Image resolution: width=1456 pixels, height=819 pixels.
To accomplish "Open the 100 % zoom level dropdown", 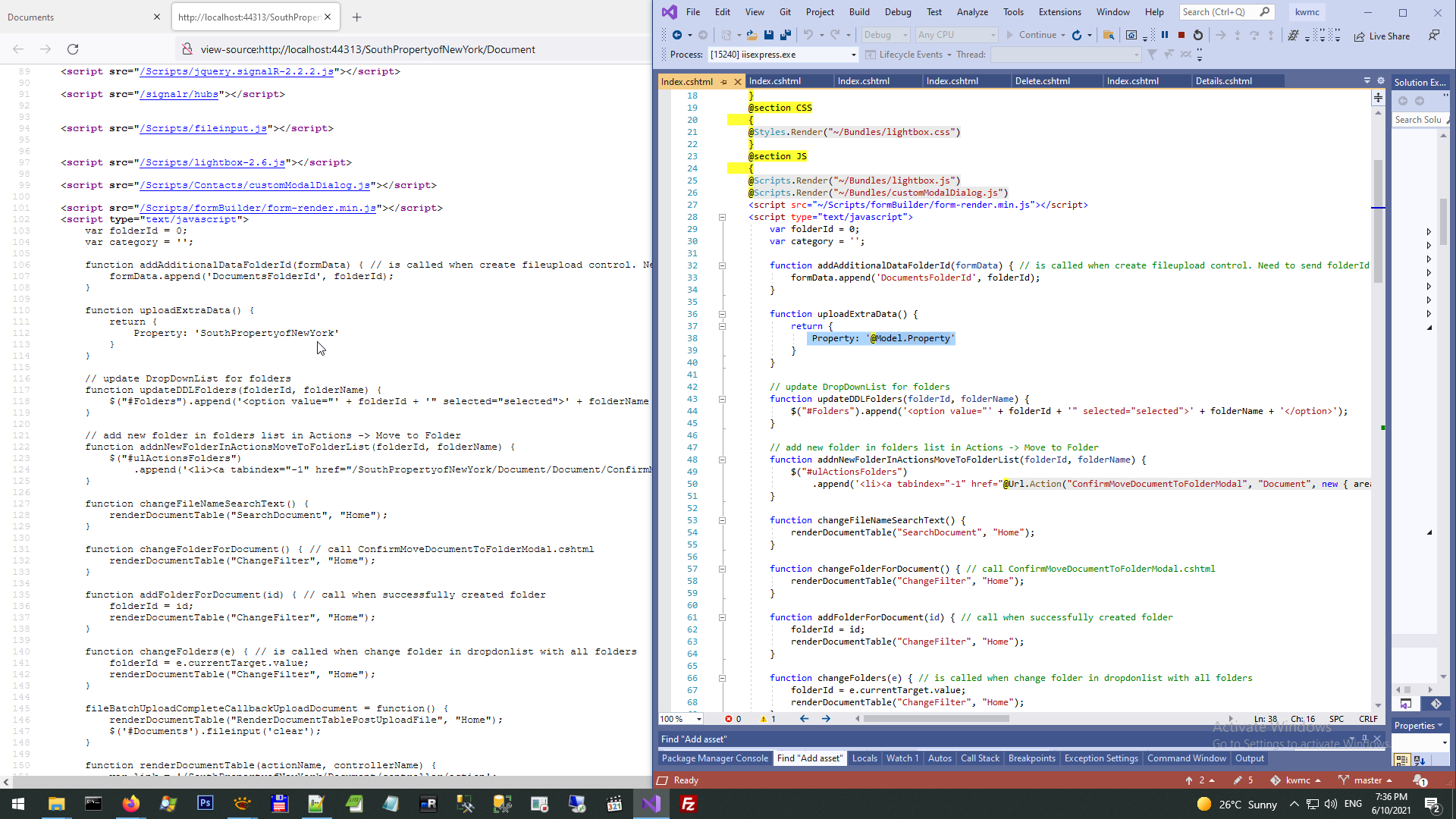I will click(x=698, y=719).
